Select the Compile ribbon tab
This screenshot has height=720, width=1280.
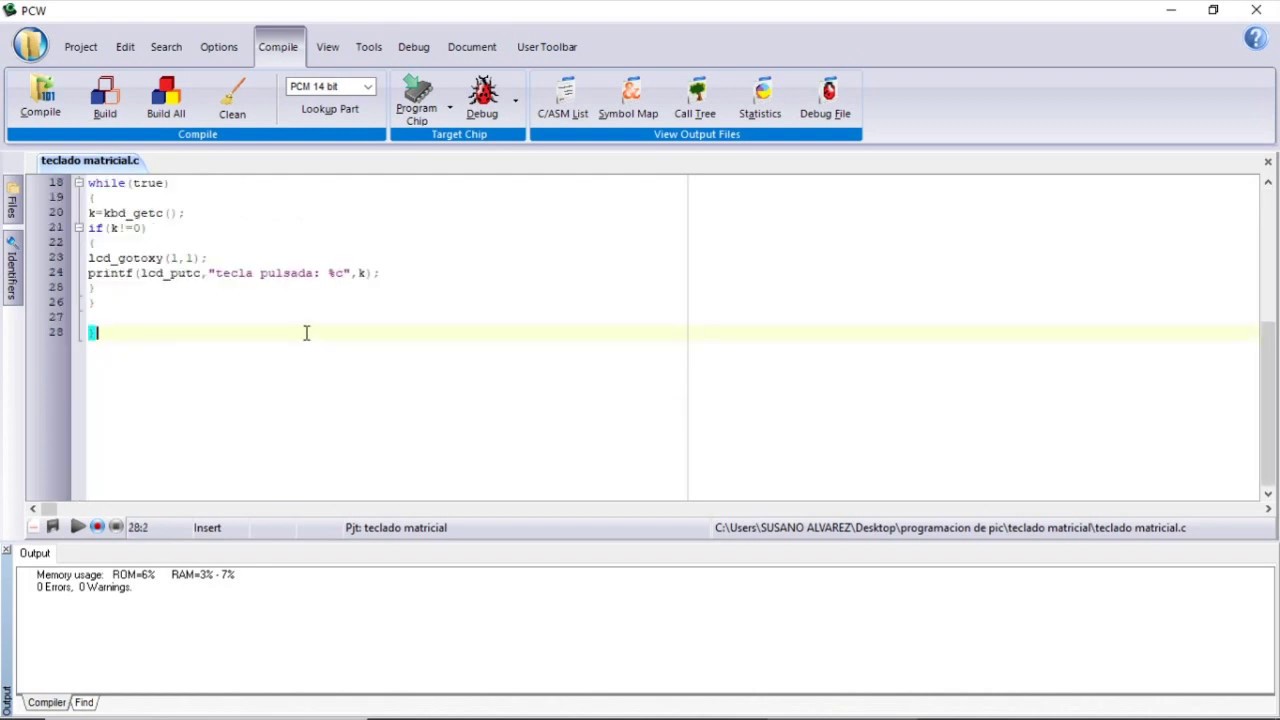coord(278,47)
